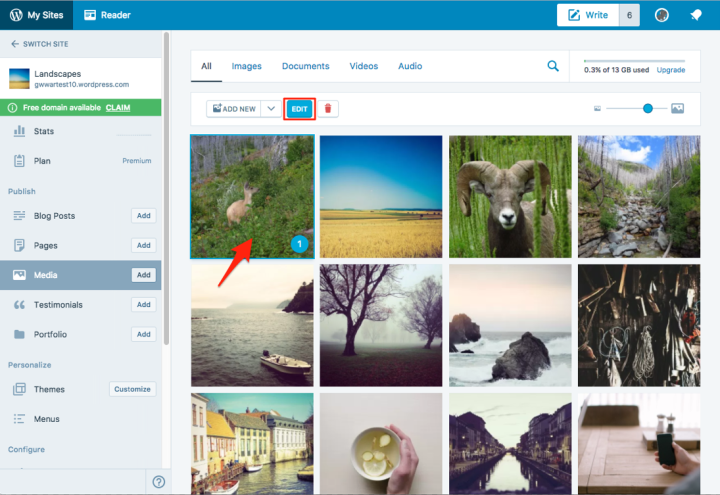Open user profile avatar
Image resolution: width=720 pixels, height=495 pixels.
point(661,15)
